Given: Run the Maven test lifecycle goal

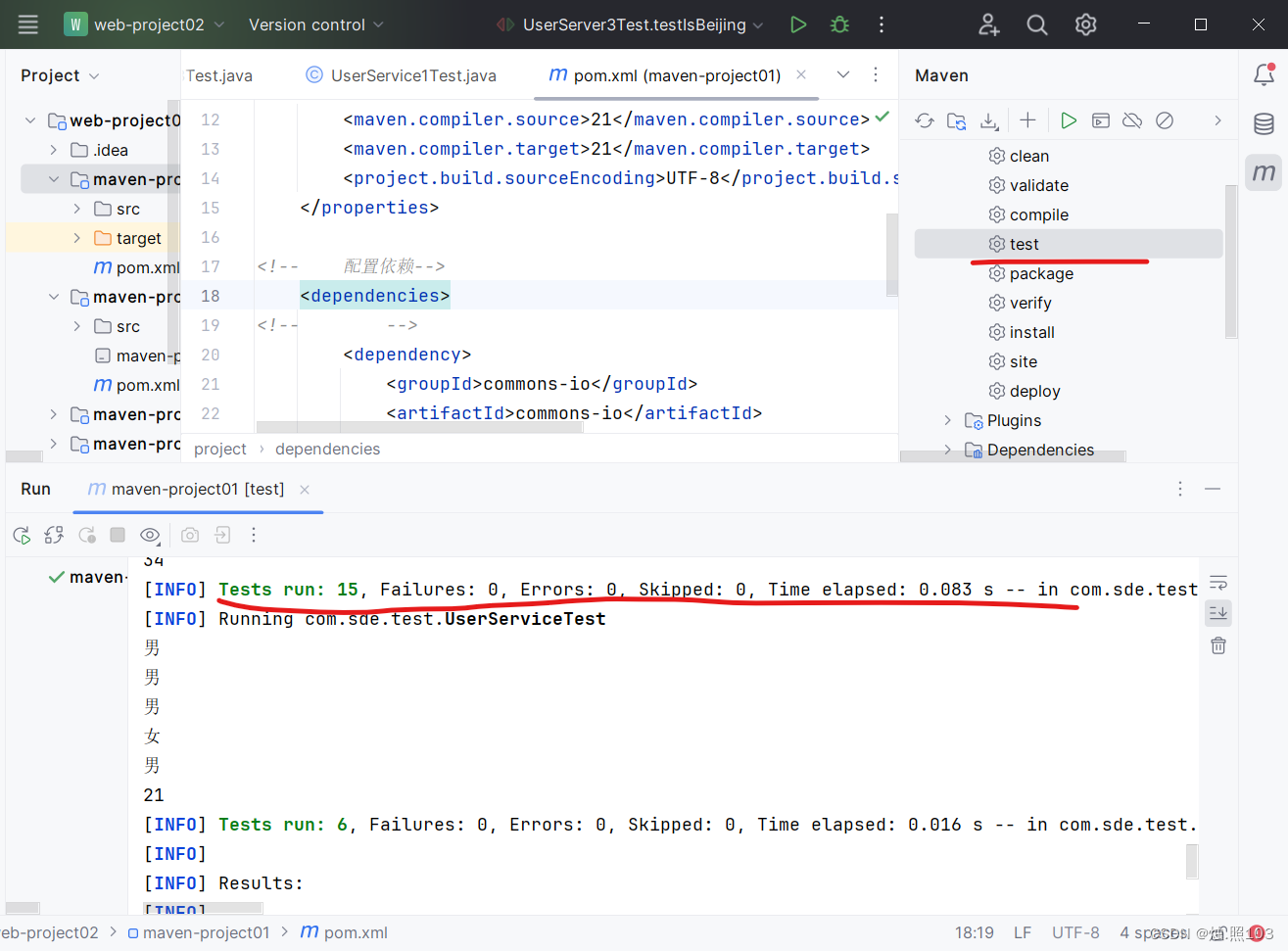Looking at the screenshot, I should point(1023,244).
